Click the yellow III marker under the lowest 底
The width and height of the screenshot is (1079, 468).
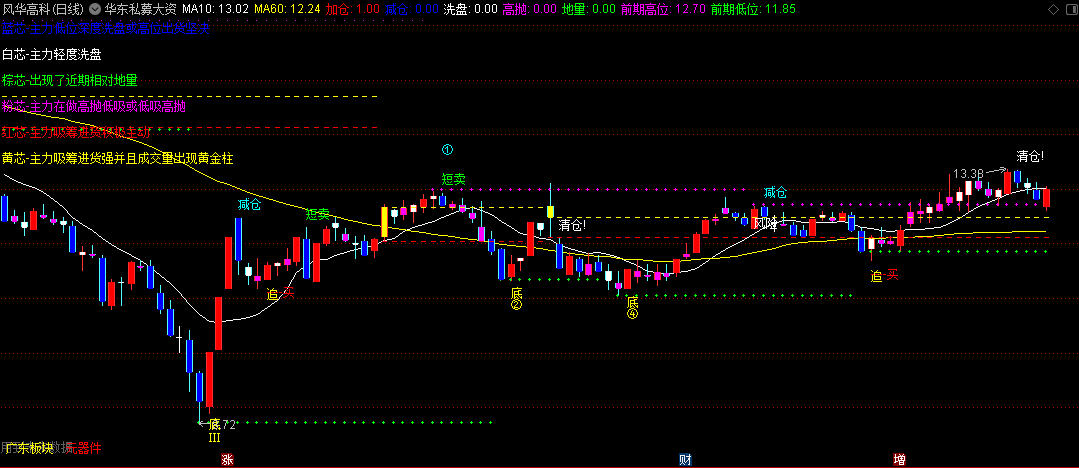[214, 437]
